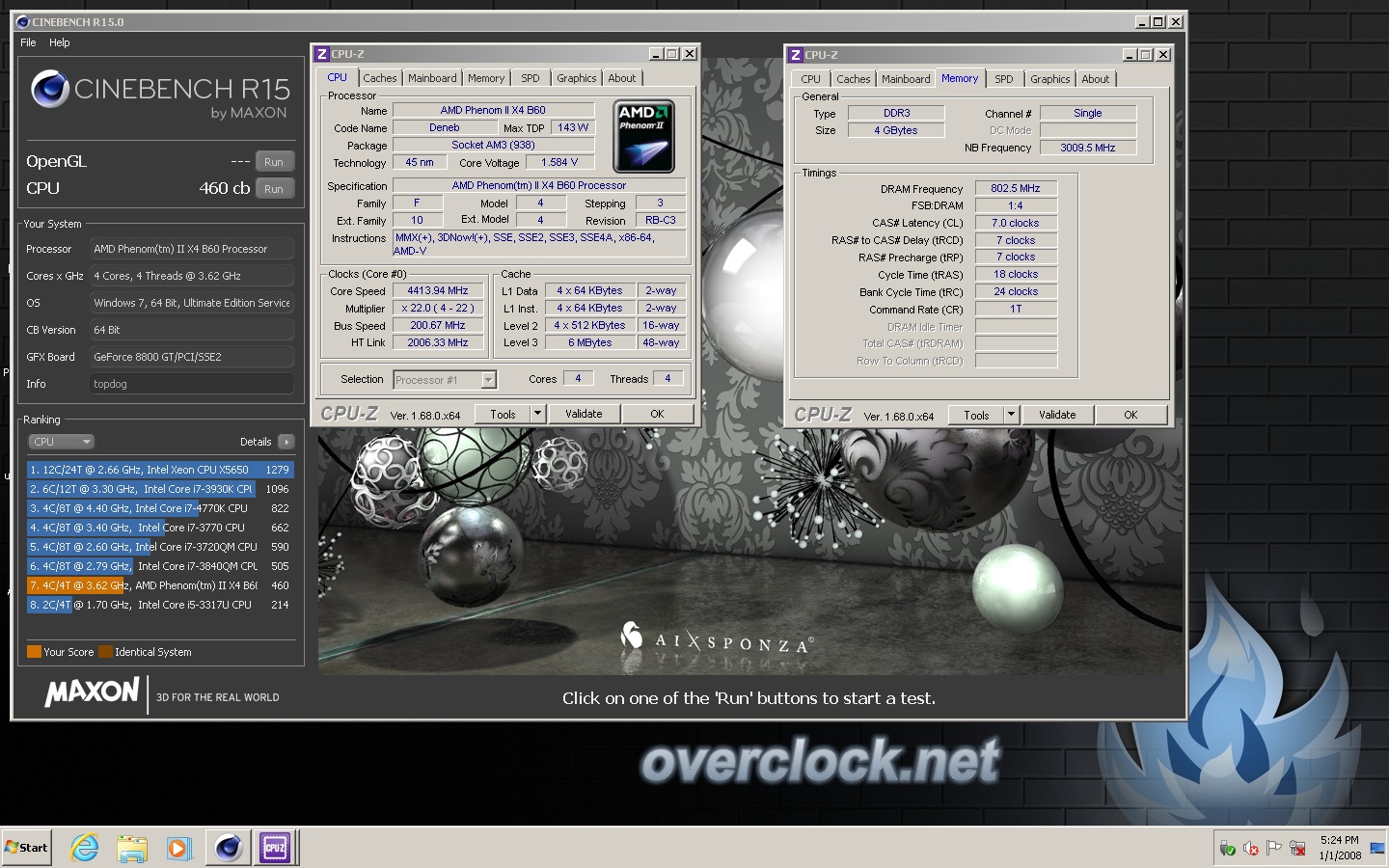This screenshot has height=868, width=1389.
Task: Select CPU tab in left CPU-Z window
Action: click(338, 77)
